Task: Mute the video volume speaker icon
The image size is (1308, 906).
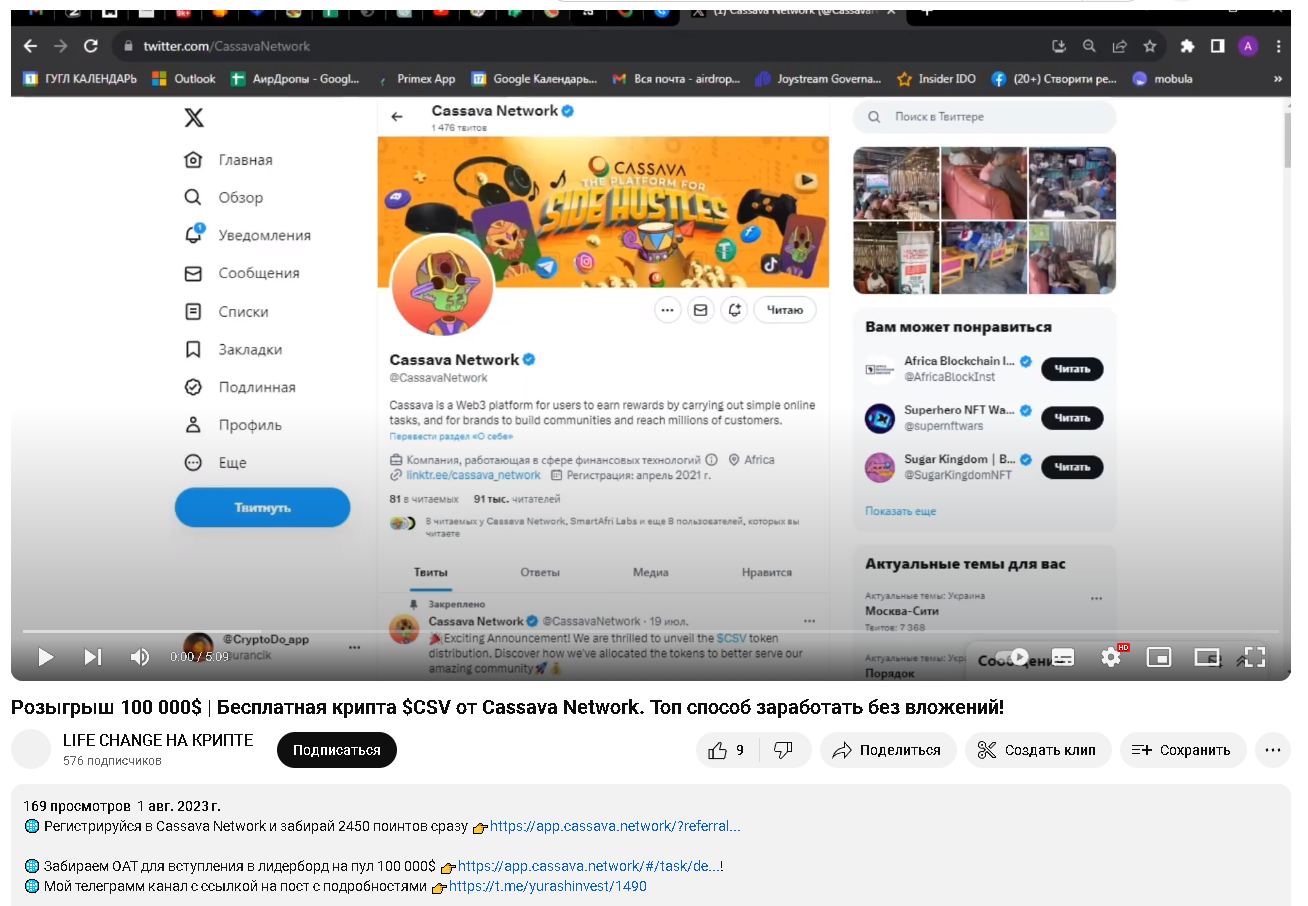Action: (140, 657)
